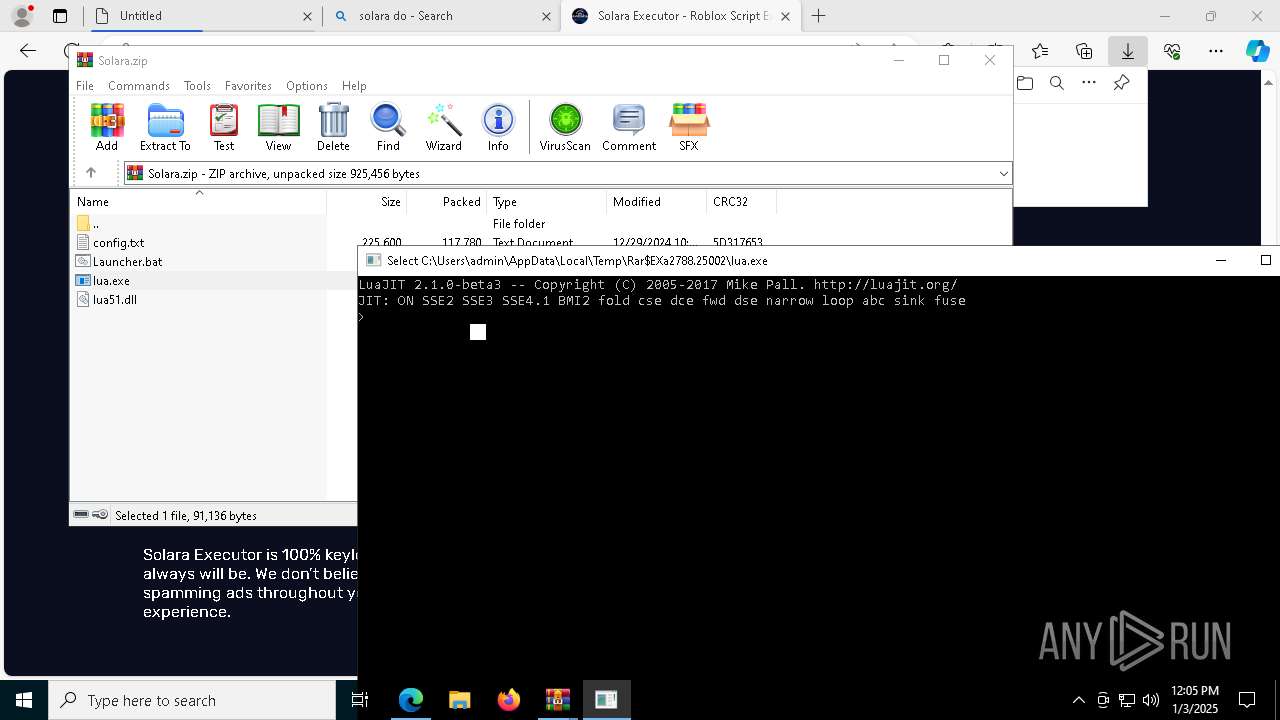
Task: Open Firefox from taskbar
Action: [508, 700]
